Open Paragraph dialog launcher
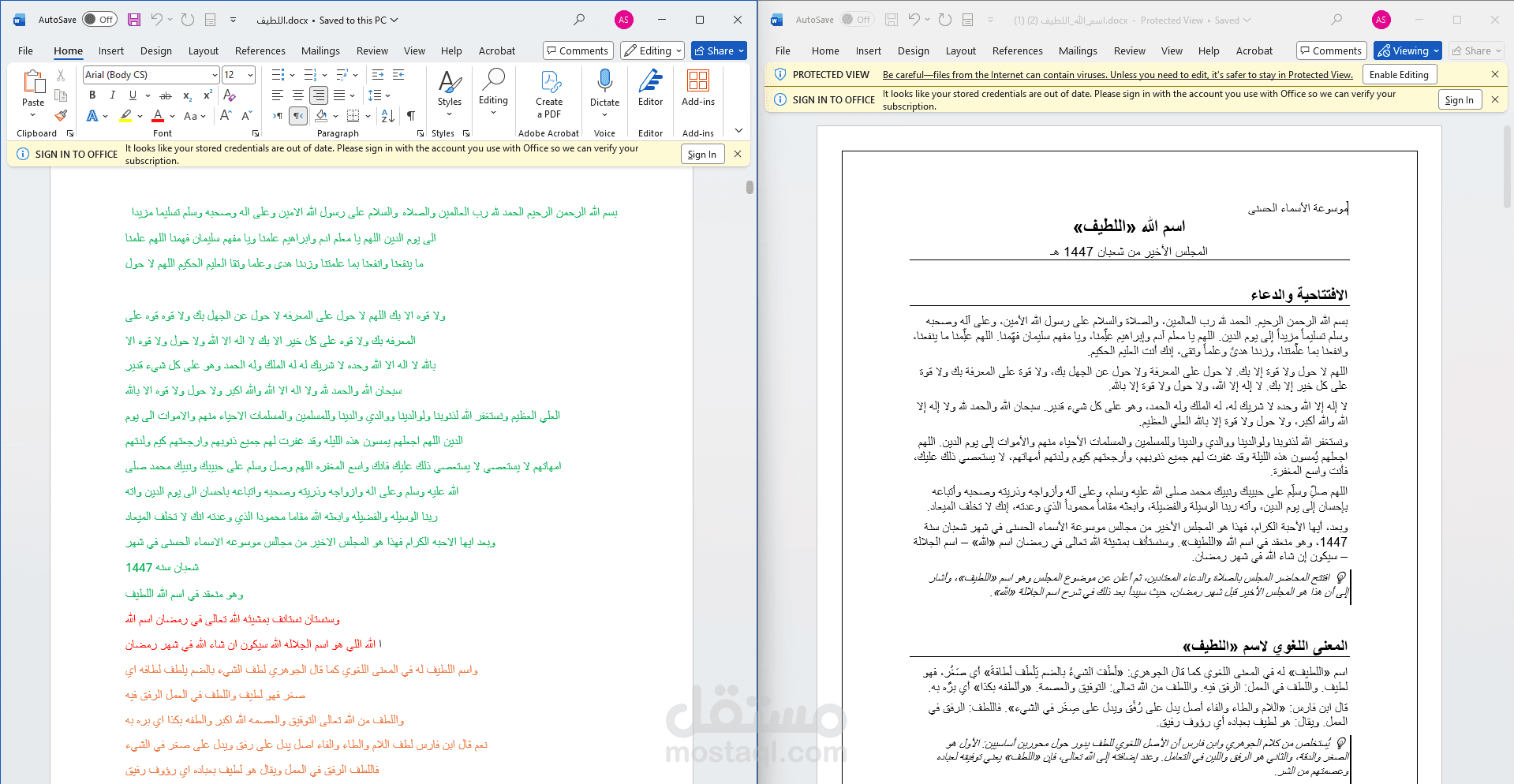The image size is (1514, 784). pos(421,133)
